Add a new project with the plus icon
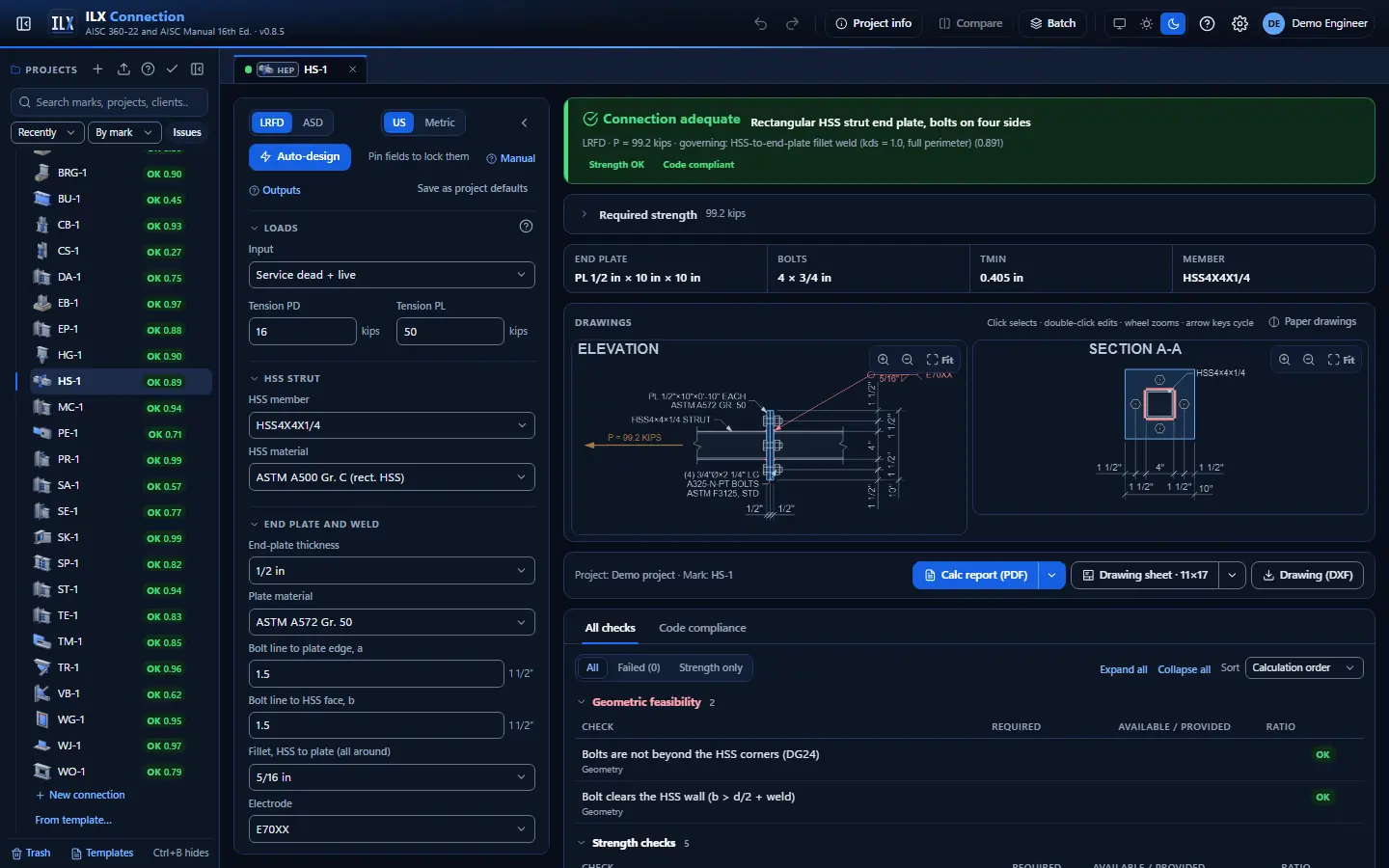 97,69
